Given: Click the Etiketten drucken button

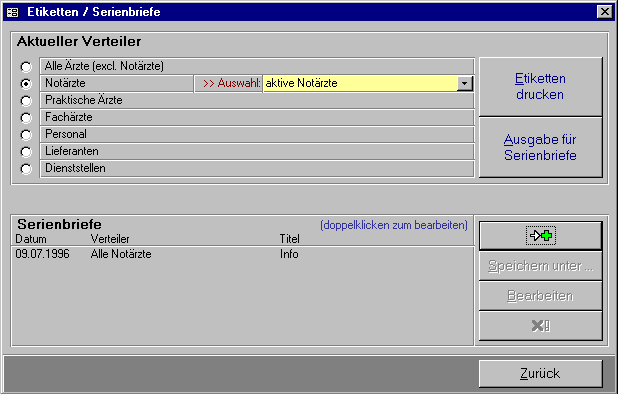Looking at the screenshot, I should click(540, 87).
